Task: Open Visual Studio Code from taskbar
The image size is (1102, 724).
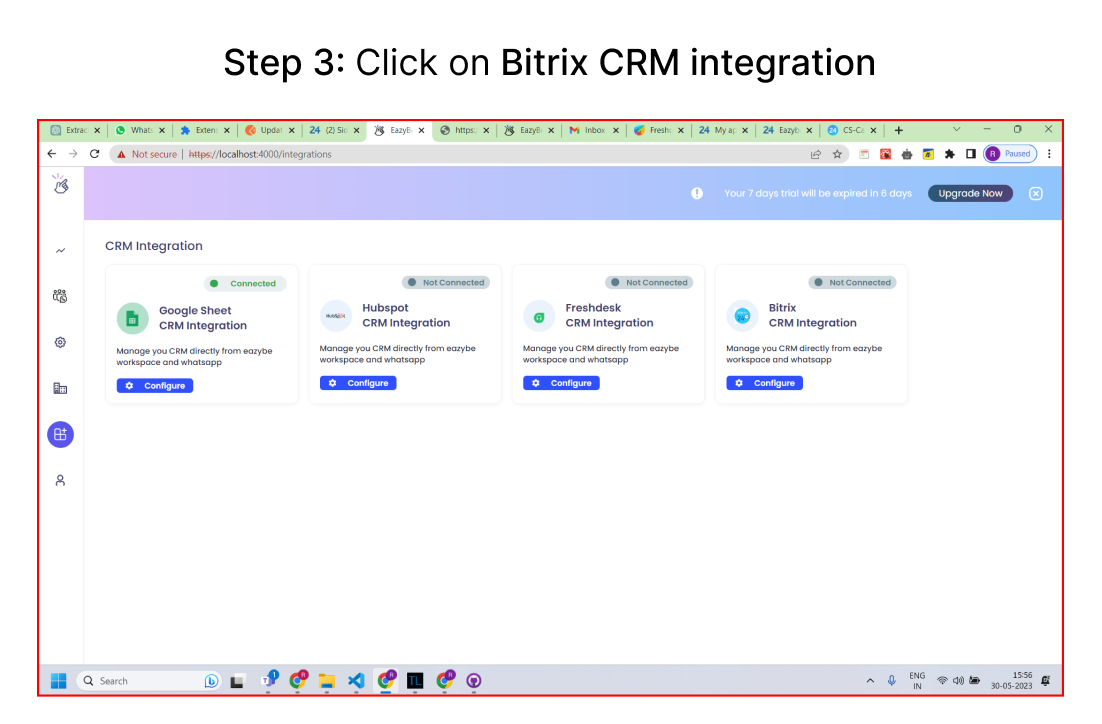Action: click(356, 680)
